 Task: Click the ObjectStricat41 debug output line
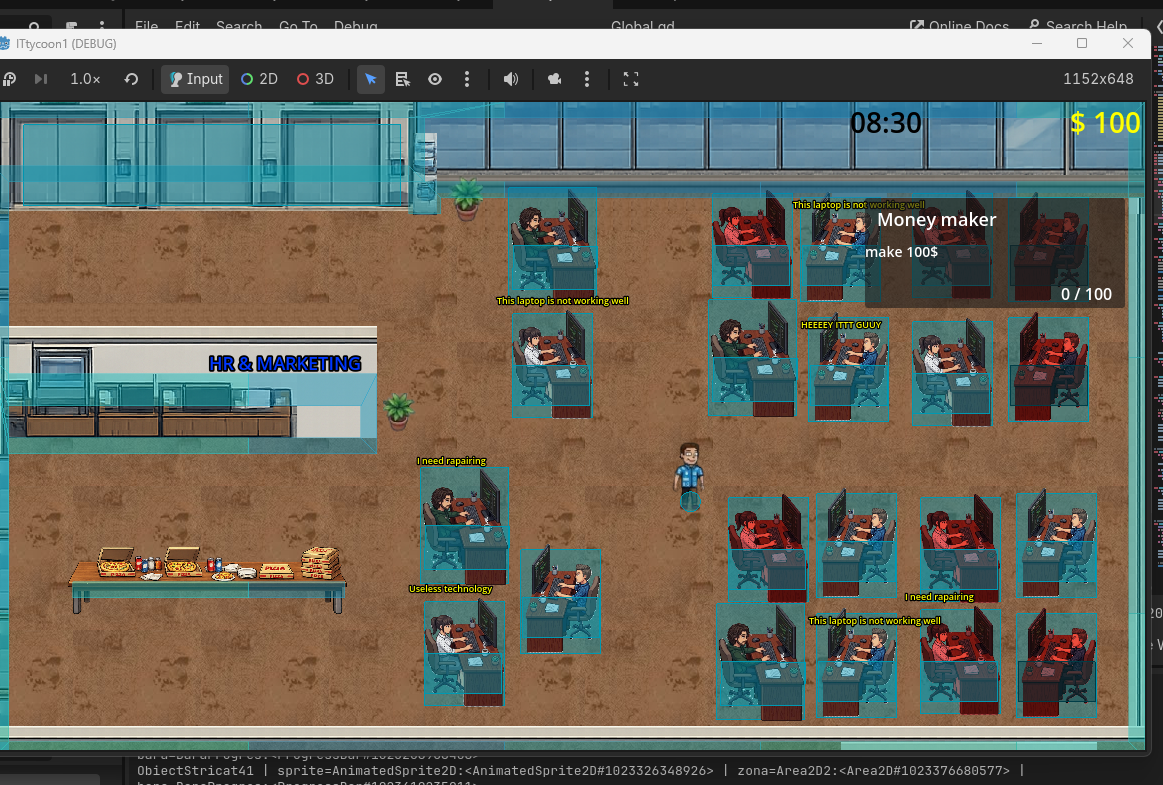(x=579, y=771)
